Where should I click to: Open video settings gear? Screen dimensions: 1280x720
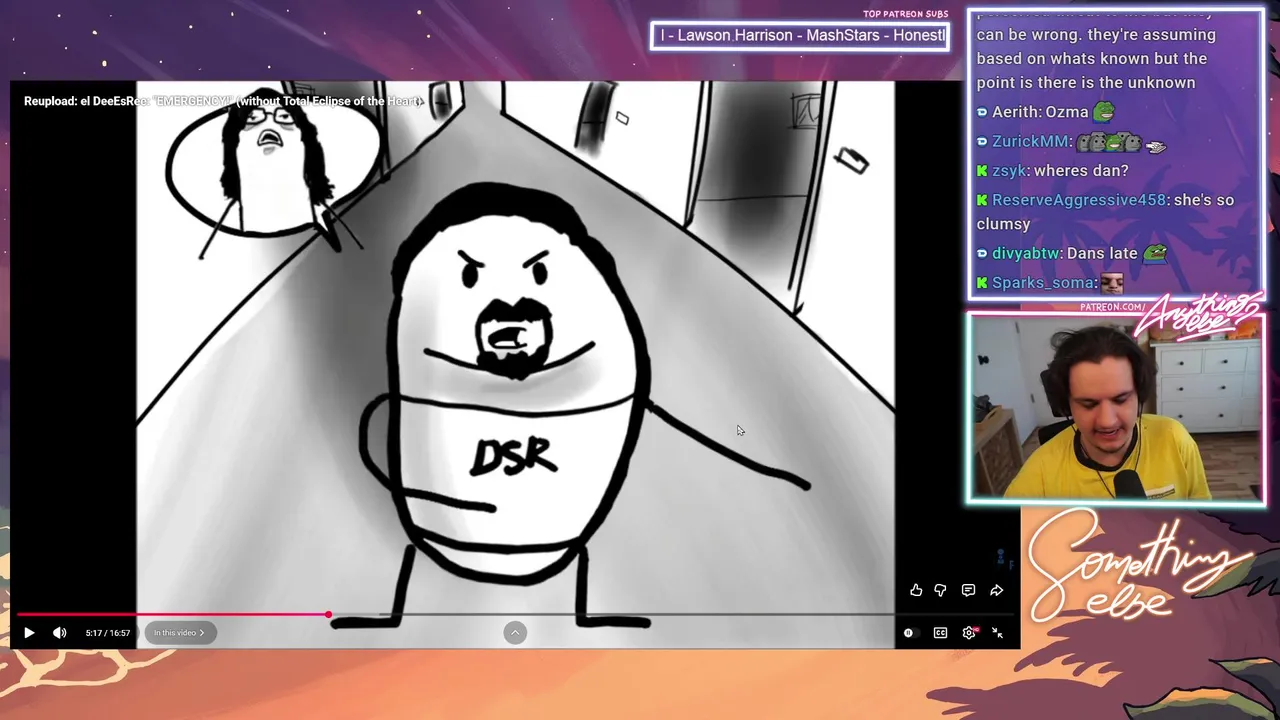click(x=969, y=633)
